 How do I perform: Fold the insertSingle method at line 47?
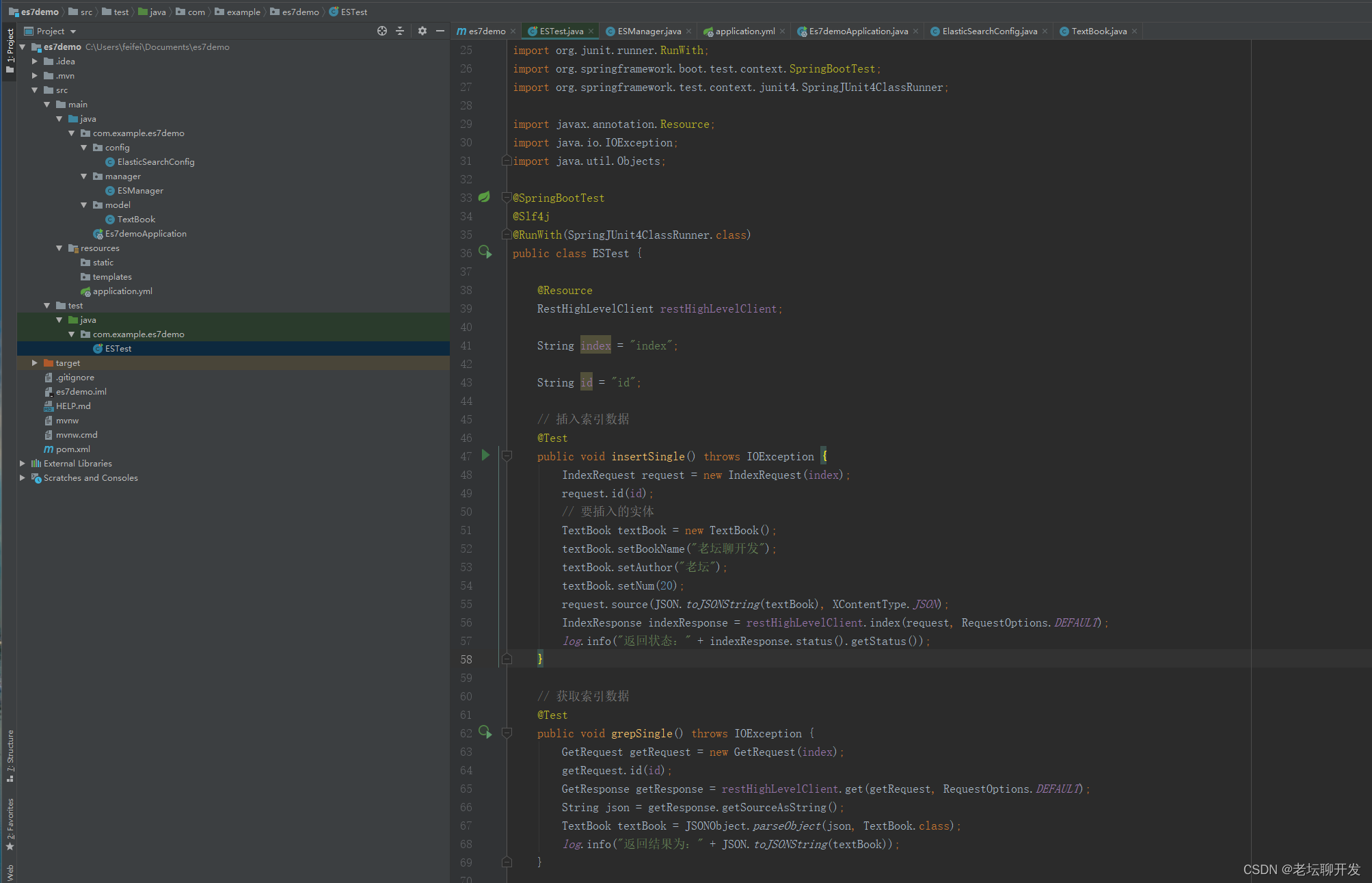[507, 456]
